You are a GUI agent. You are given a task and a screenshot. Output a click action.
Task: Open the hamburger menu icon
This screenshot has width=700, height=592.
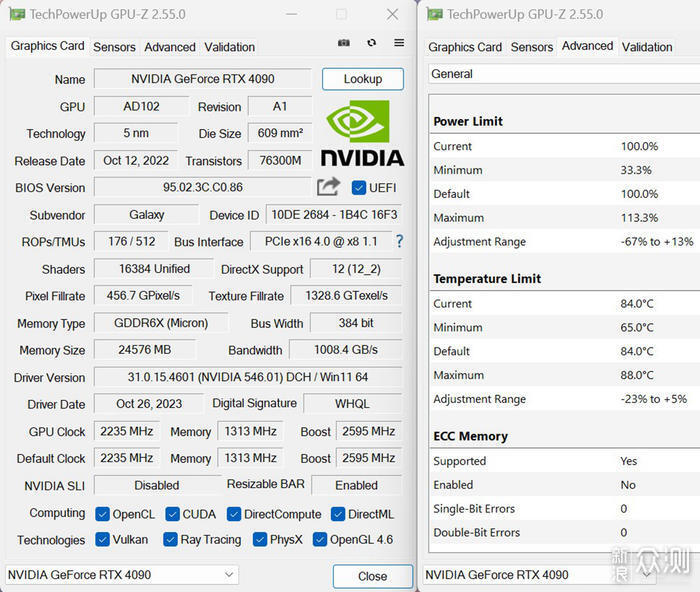pos(399,43)
